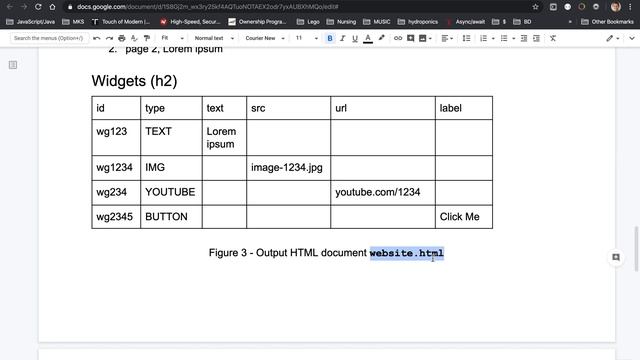
Task: Reload the page
Action: coord(38,7)
